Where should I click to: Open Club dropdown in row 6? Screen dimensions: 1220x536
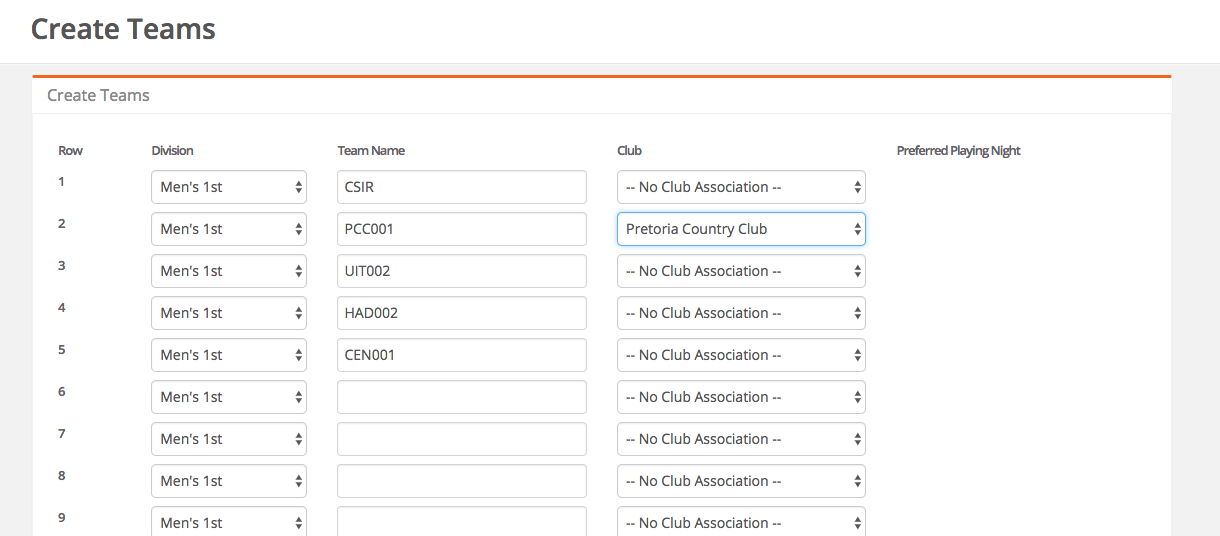tap(741, 397)
